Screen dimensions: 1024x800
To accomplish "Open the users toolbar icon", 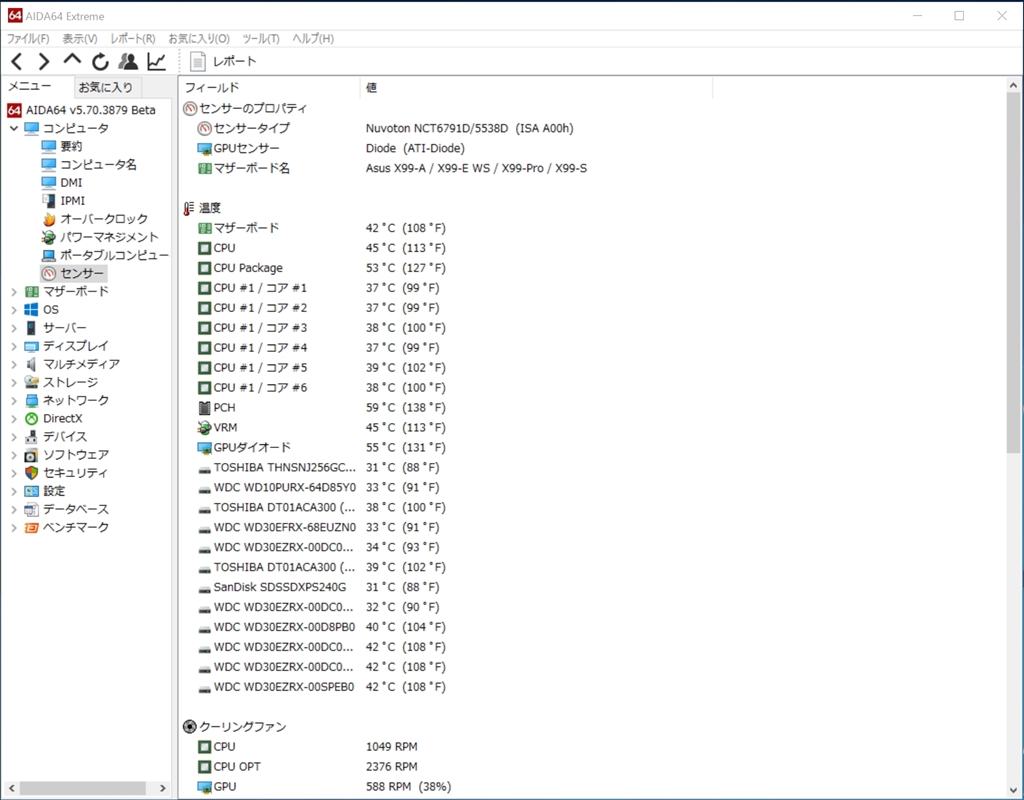I will (x=128, y=62).
